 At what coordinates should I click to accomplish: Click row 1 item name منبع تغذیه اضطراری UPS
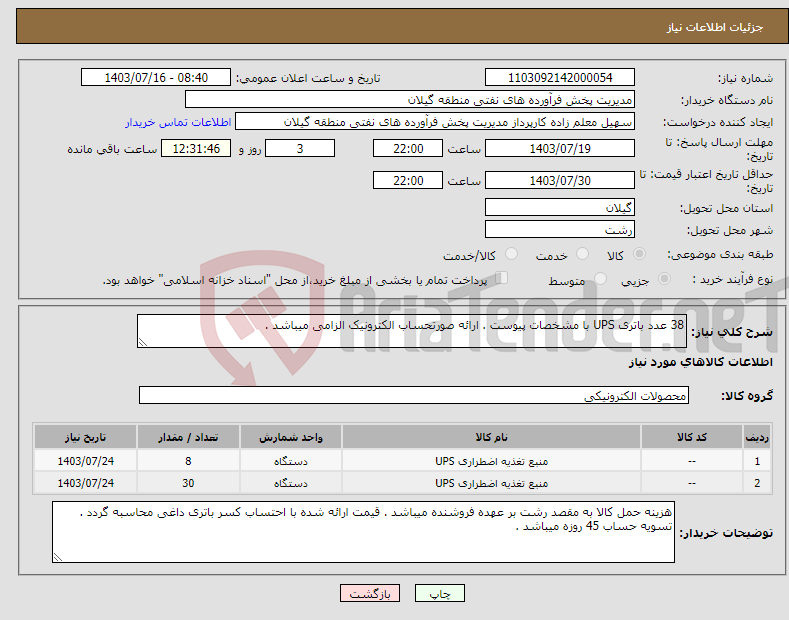coord(491,461)
